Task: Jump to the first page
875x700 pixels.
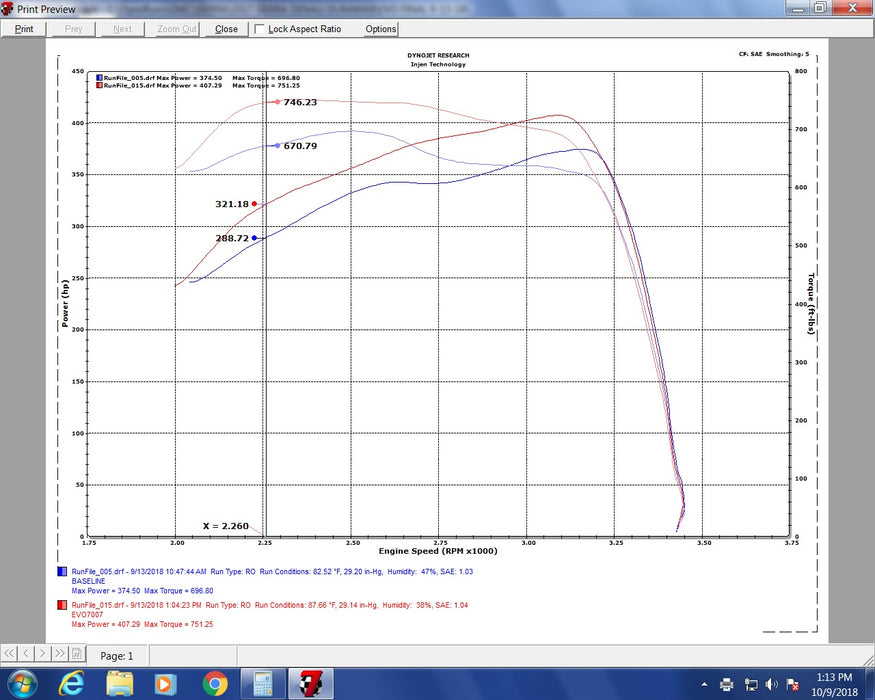Action: coord(9,653)
